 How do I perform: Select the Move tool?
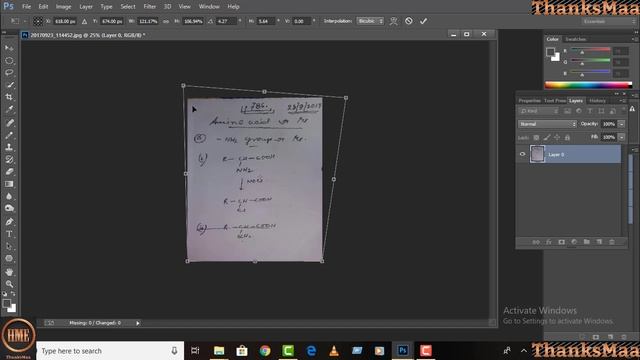[9, 48]
